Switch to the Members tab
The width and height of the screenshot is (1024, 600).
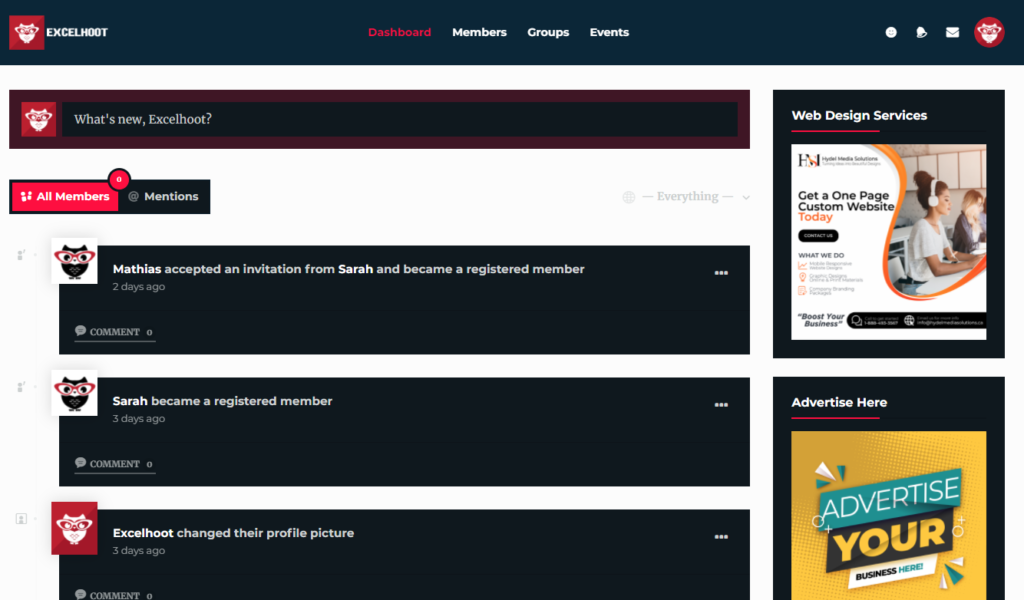(479, 31)
